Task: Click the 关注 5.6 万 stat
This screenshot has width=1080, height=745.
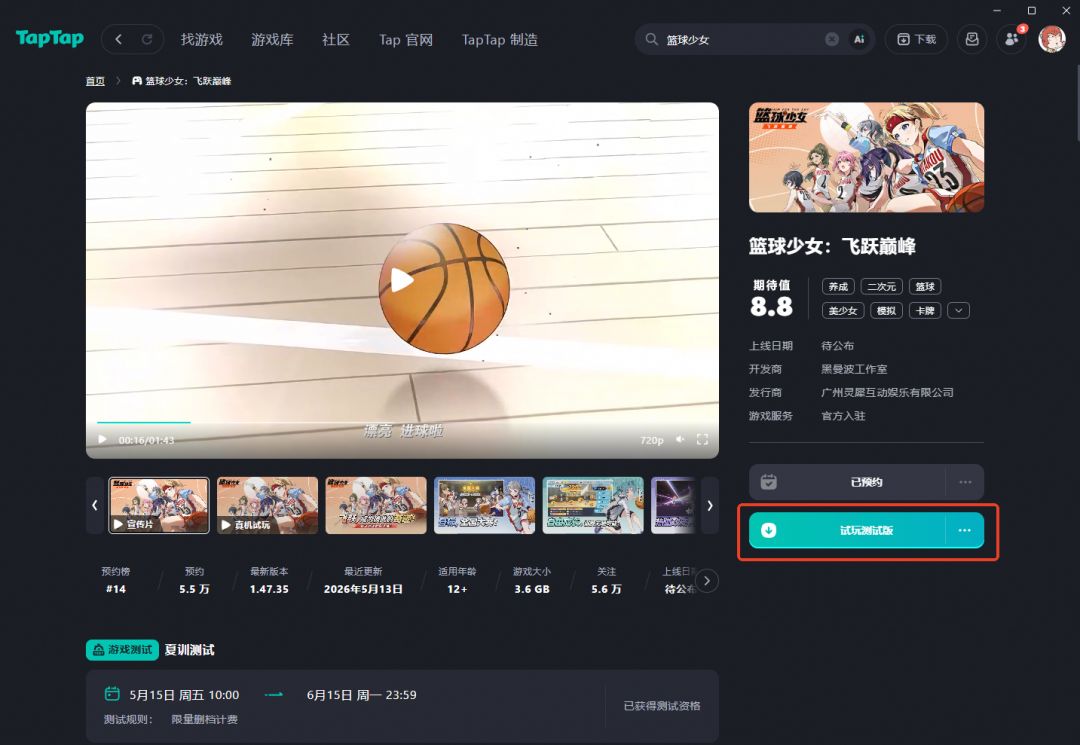Action: point(606,580)
